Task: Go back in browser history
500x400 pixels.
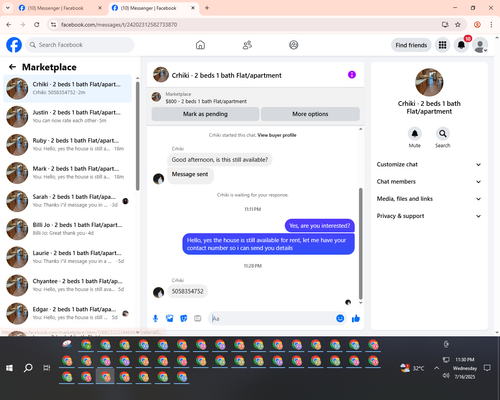Action: coord(9,24)
